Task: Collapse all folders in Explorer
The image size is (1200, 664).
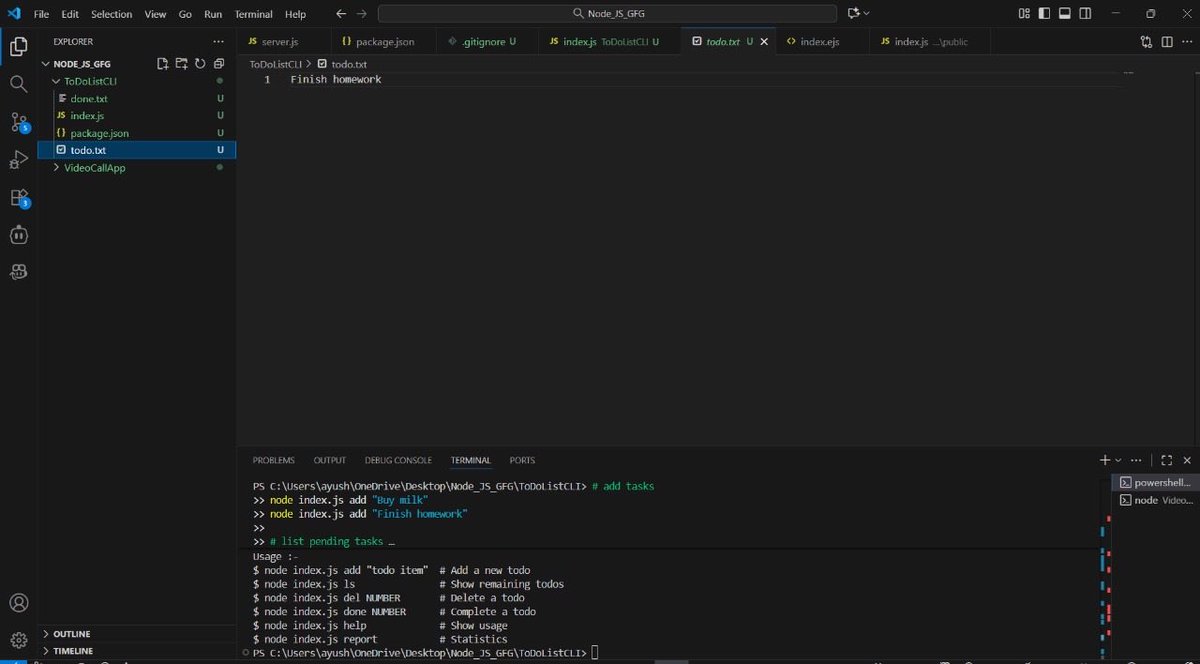Action: (218, 63)
